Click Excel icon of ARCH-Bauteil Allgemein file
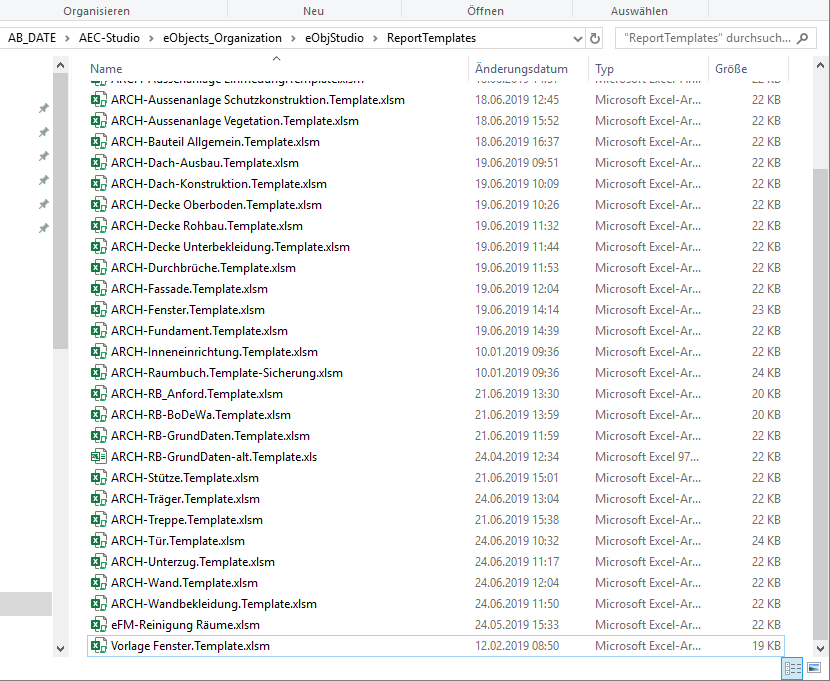The width and height of the screenshot is (830, 681). (x=98, y=142)
